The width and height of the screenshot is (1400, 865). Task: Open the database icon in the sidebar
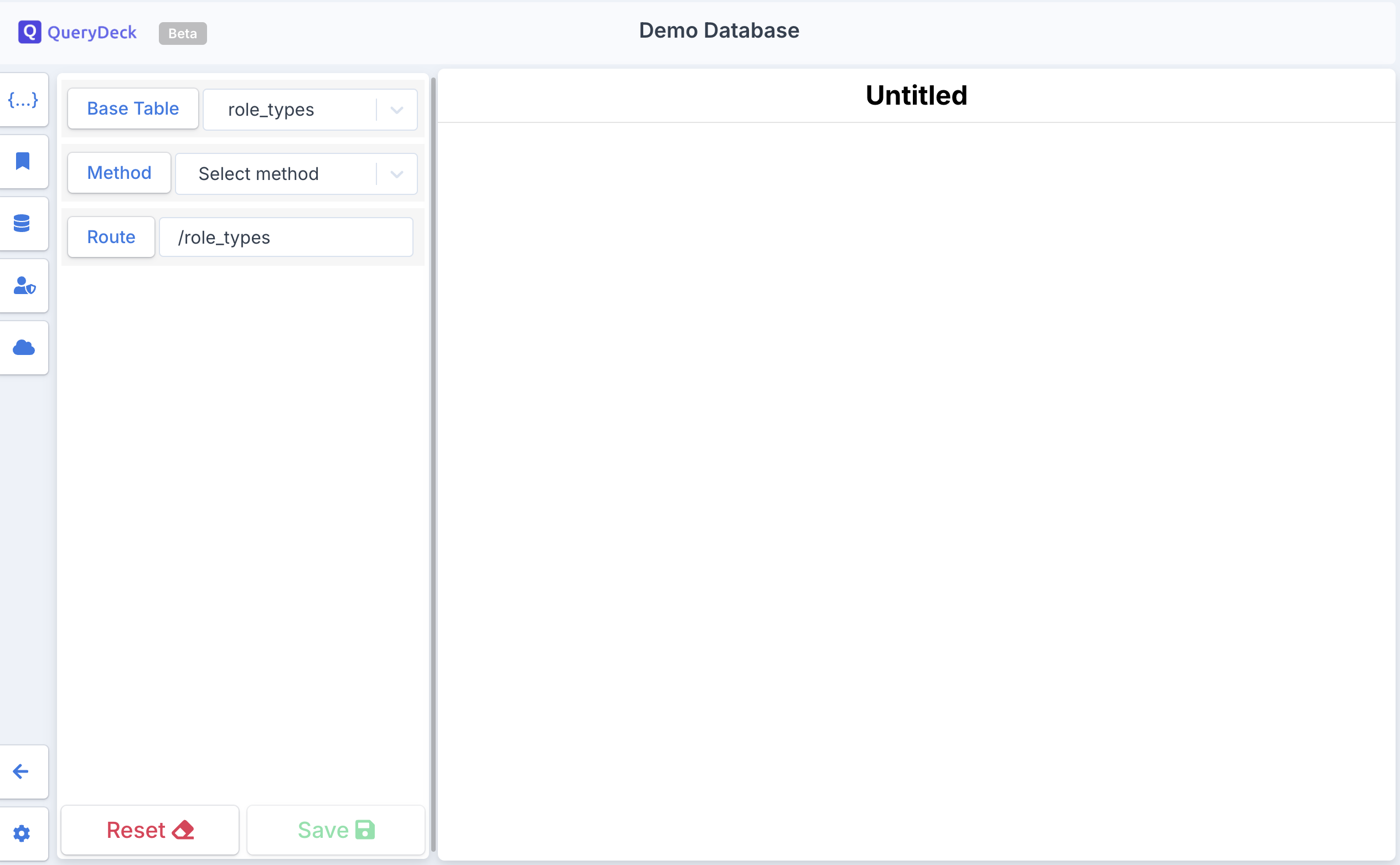point(22,223)
